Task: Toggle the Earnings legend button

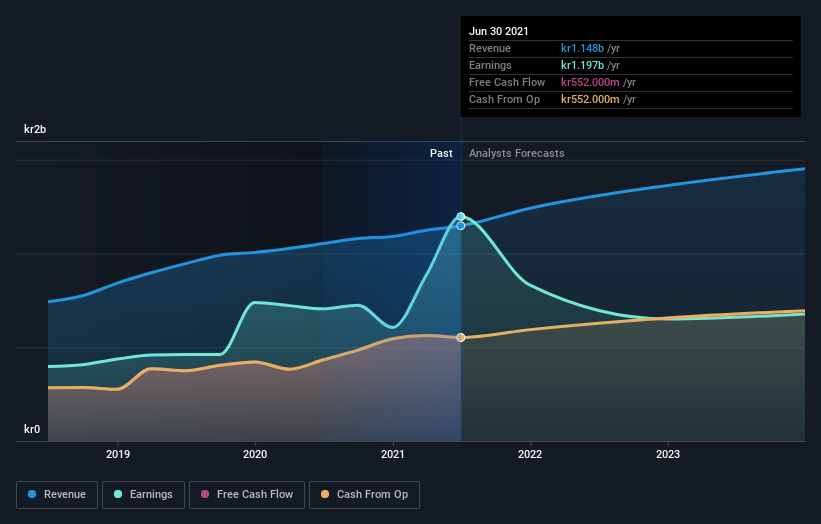Action: tap(143, 495)
